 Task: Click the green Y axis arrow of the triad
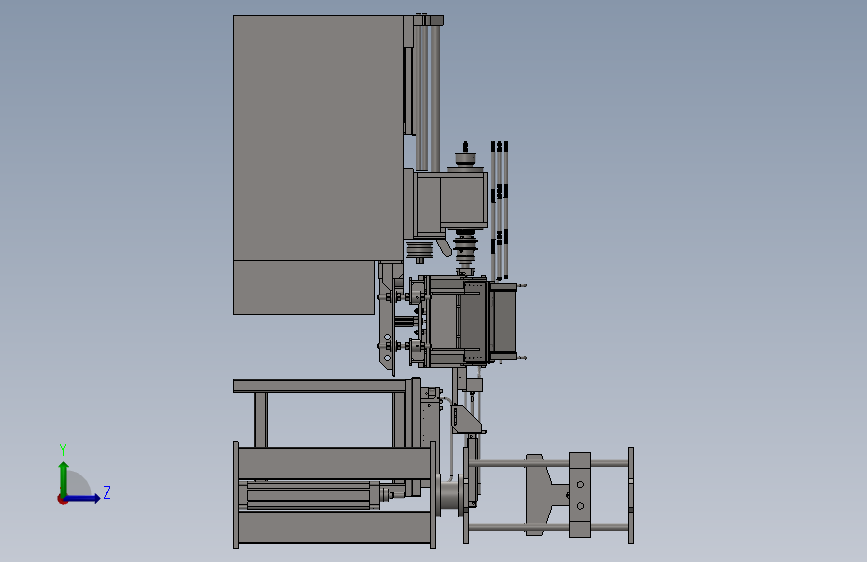pos(64,478)
